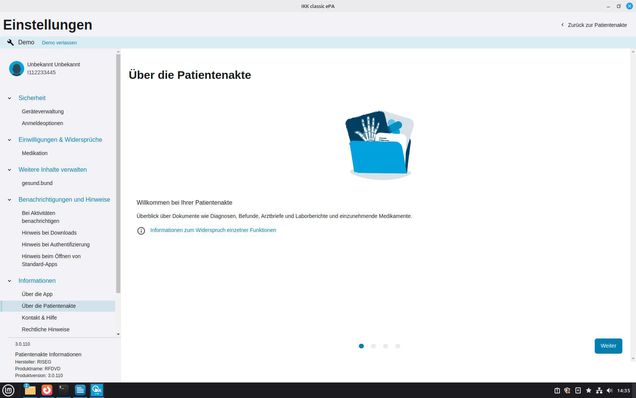Open Hinweis beim Öffnen von Standard-Apps

click(x=51, y=260)
